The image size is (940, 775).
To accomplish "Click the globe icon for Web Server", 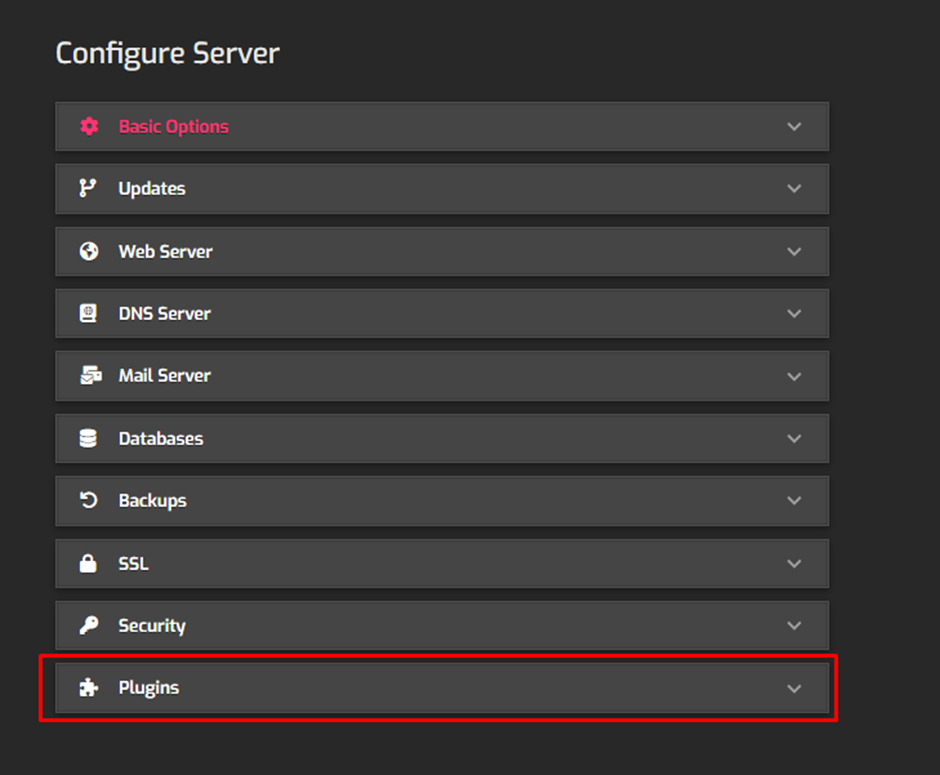I will click(89, 251).
